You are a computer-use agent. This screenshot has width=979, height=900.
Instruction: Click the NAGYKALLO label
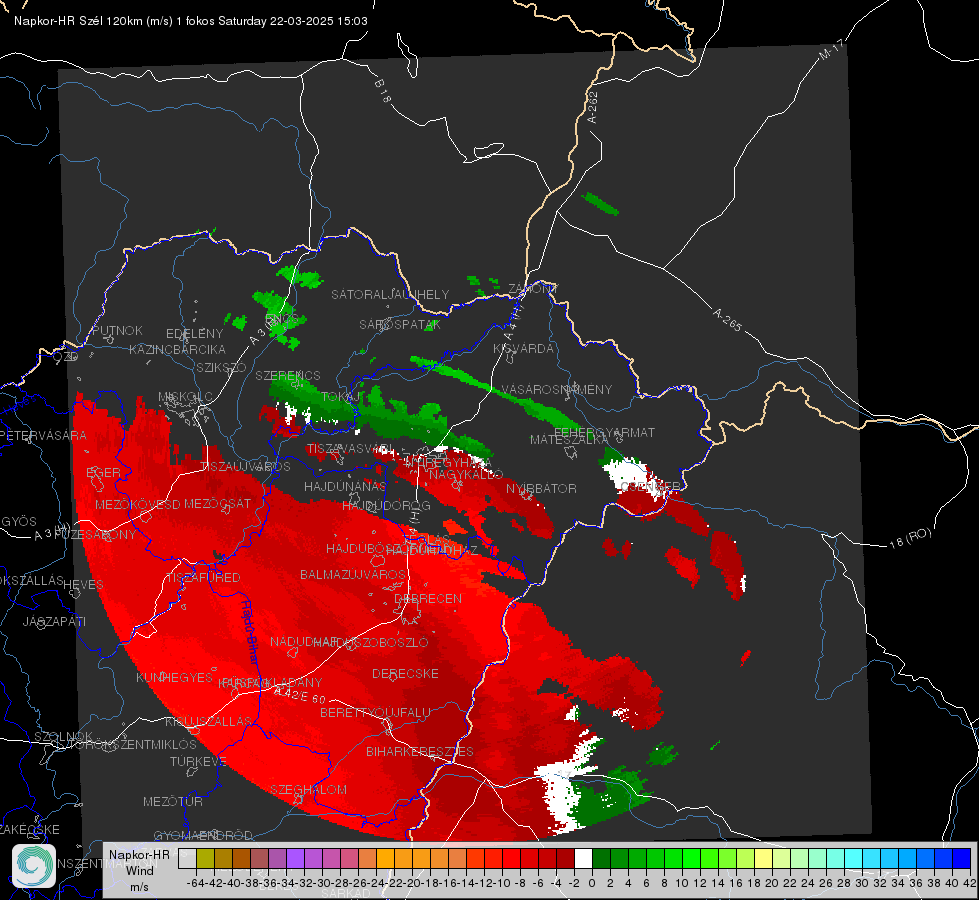tap(466, 474)
